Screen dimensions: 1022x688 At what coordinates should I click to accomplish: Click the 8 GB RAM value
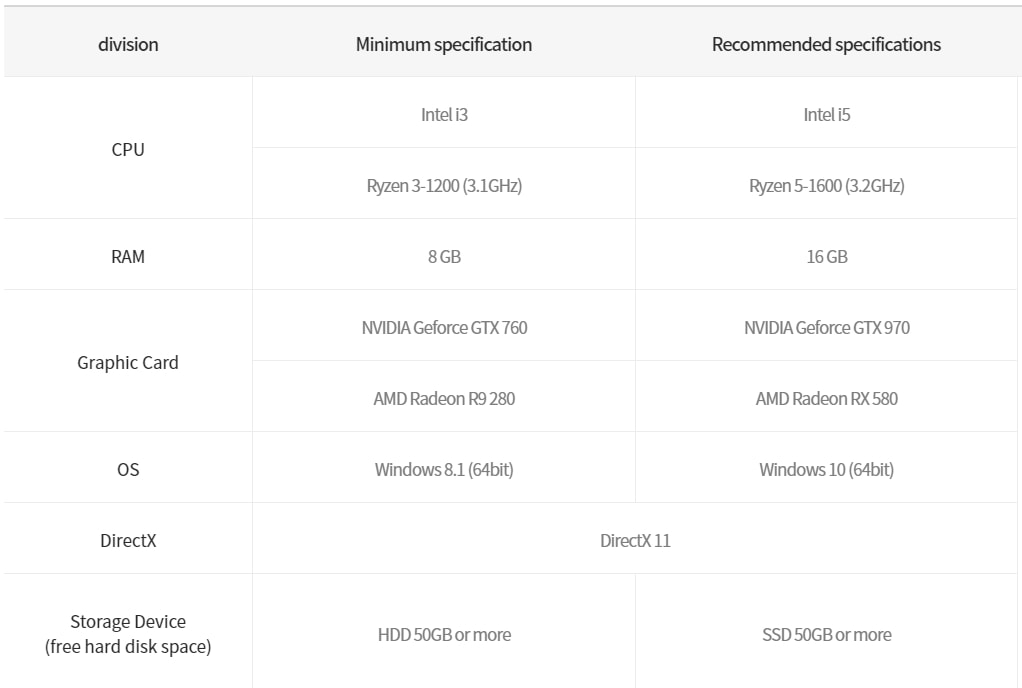pyautogui.click(x=444, y=257)
